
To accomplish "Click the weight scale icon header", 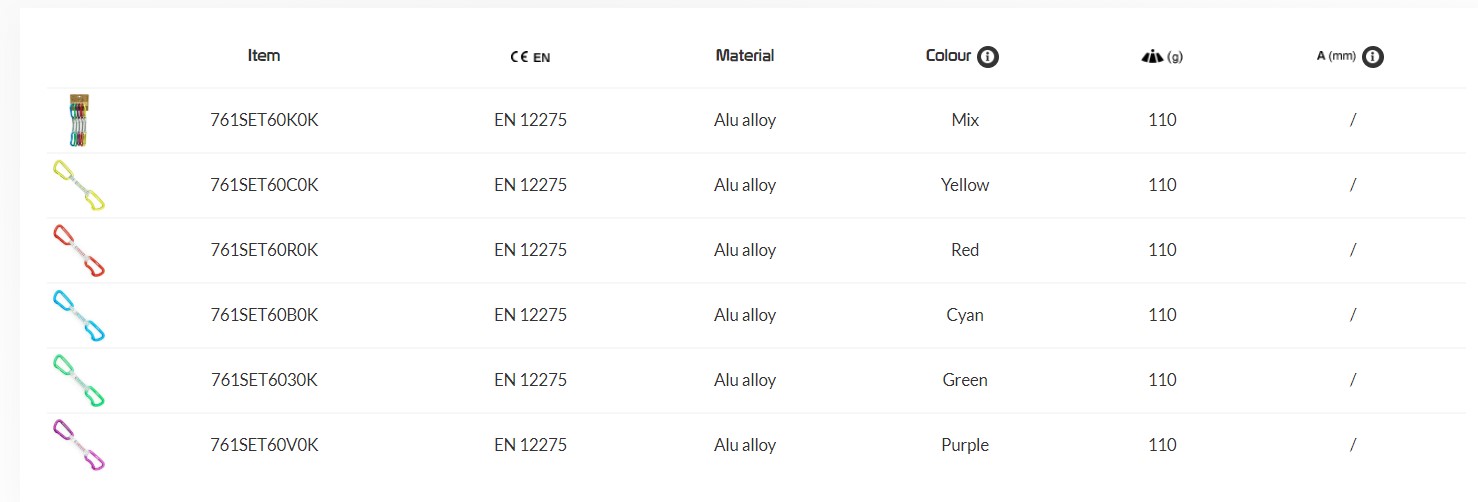I will tap(1152, 57).
